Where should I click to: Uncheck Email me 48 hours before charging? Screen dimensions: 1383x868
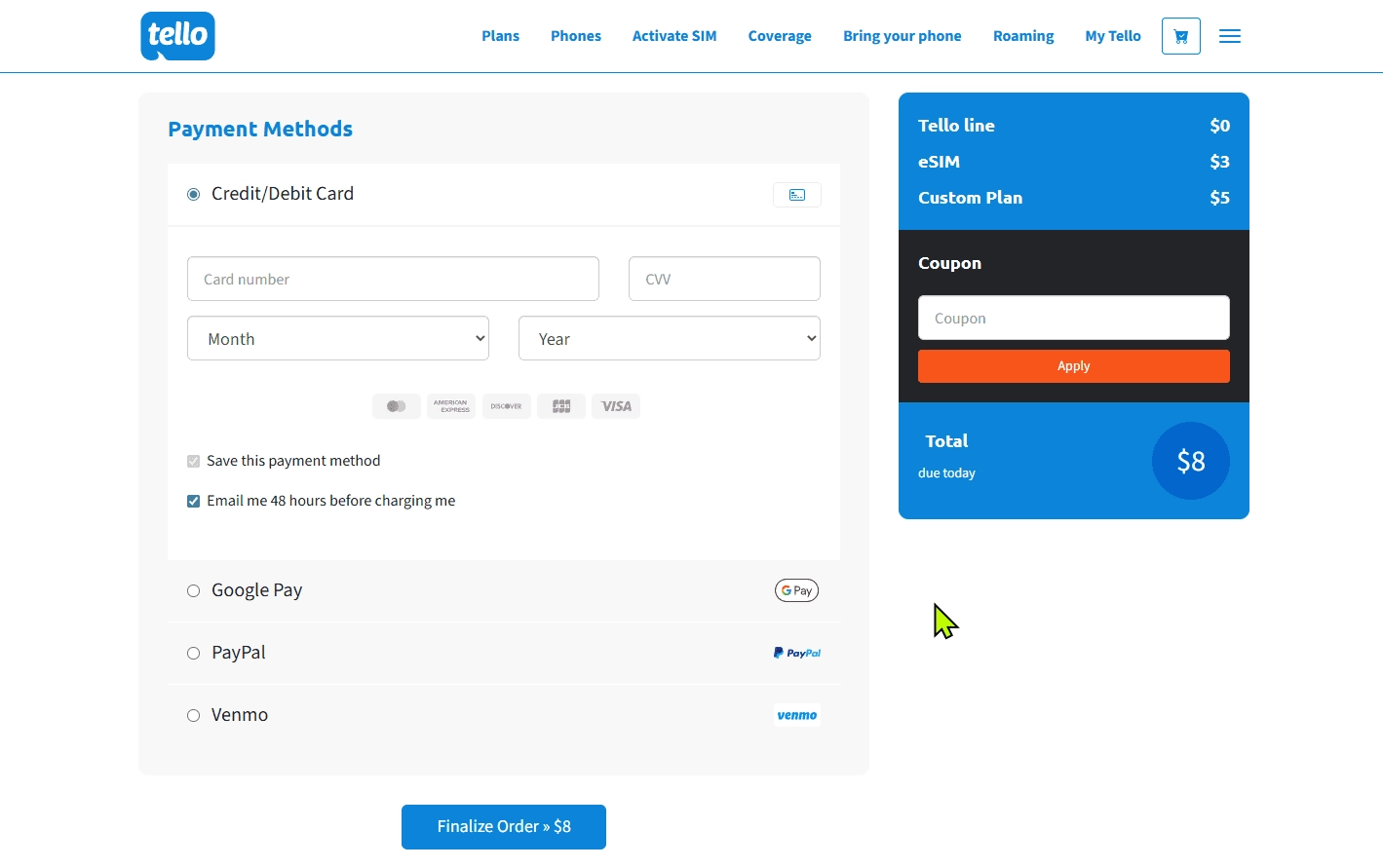click(193, 501)
